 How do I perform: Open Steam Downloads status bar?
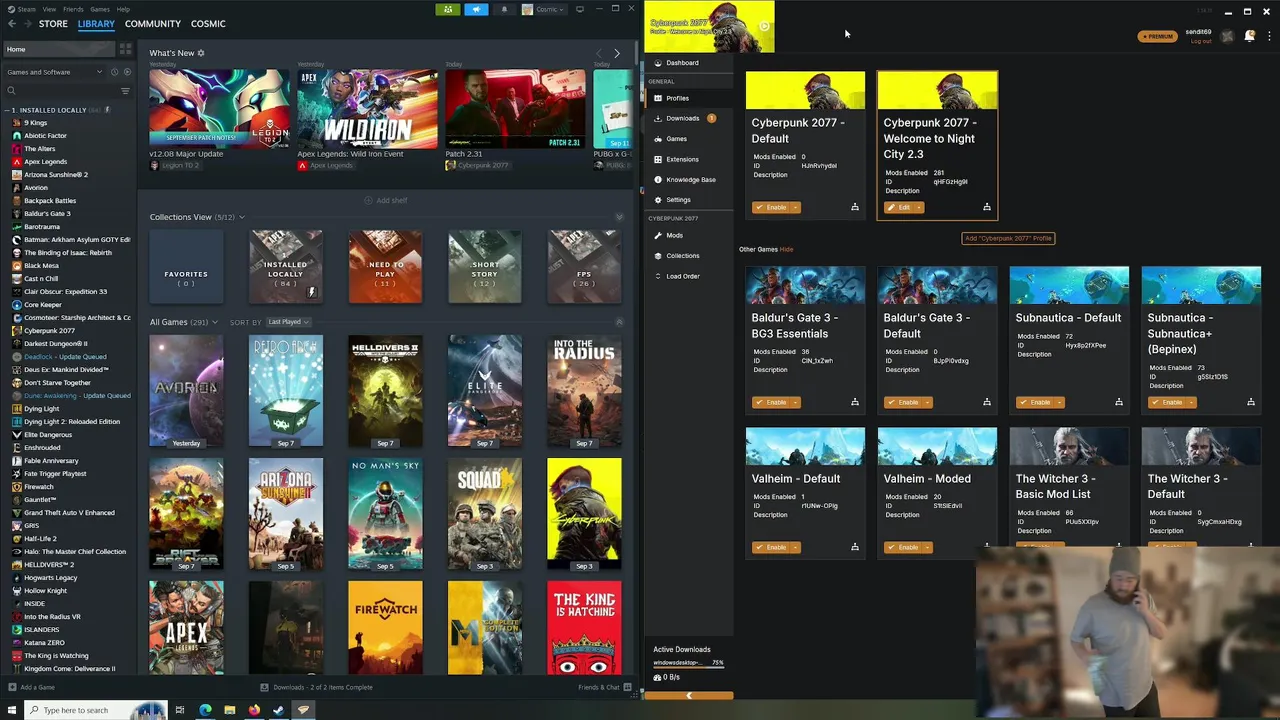point(316,687)
